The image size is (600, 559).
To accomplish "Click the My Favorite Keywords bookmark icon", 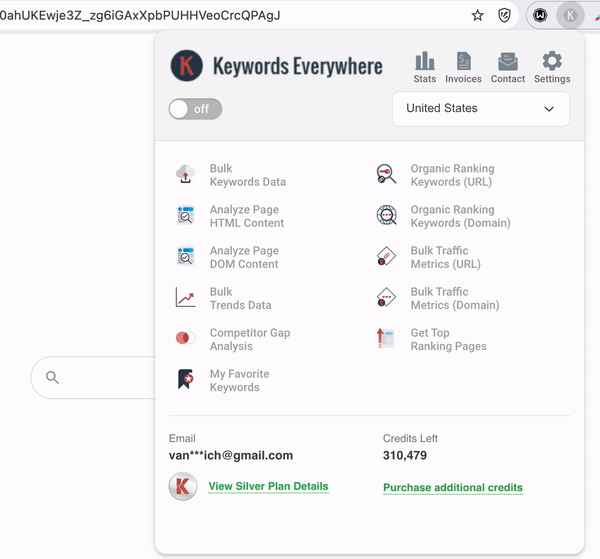I will (186, 379).
